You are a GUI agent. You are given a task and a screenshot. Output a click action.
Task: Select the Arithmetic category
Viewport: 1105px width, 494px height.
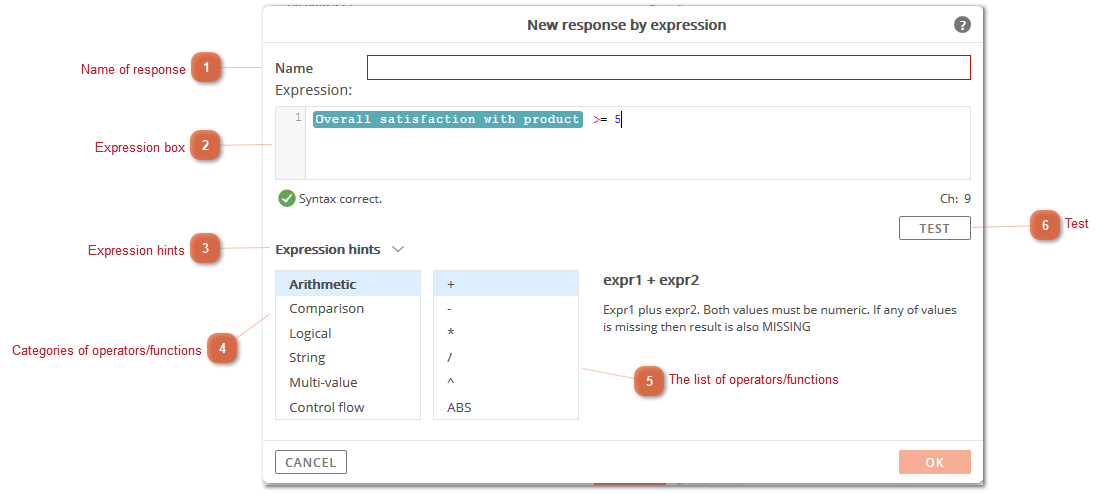348,284
